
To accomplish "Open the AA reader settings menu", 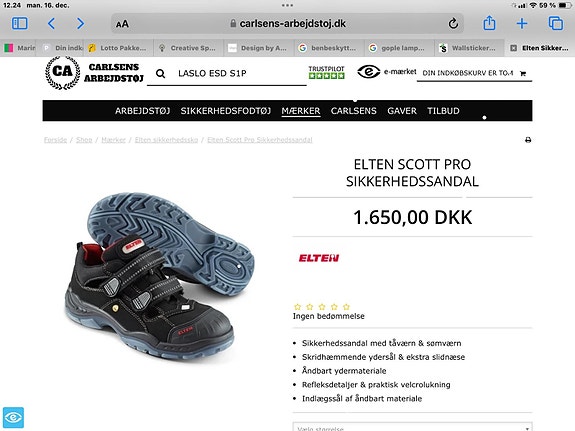I will 122,24.
